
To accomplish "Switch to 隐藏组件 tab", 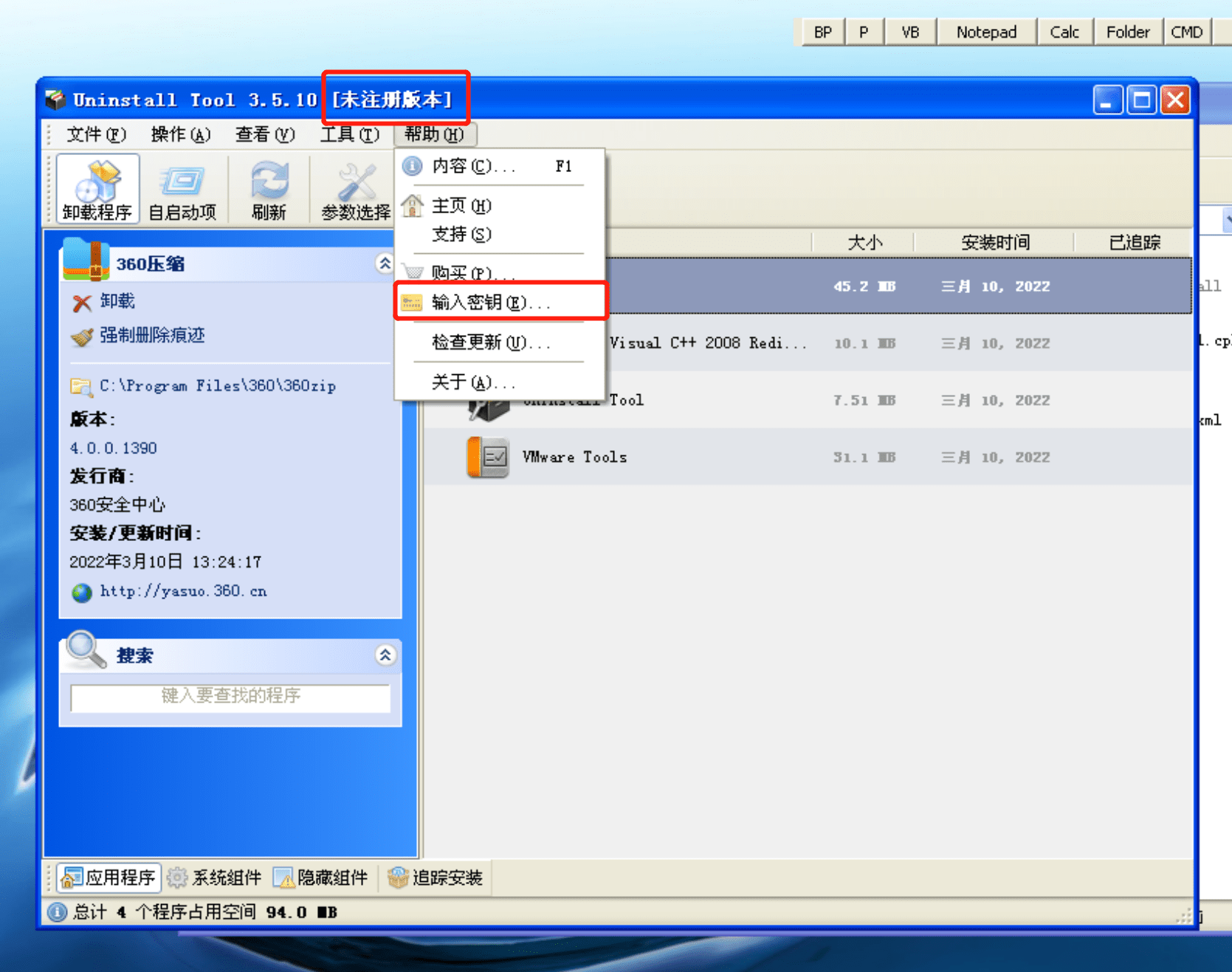I will 320,878.
